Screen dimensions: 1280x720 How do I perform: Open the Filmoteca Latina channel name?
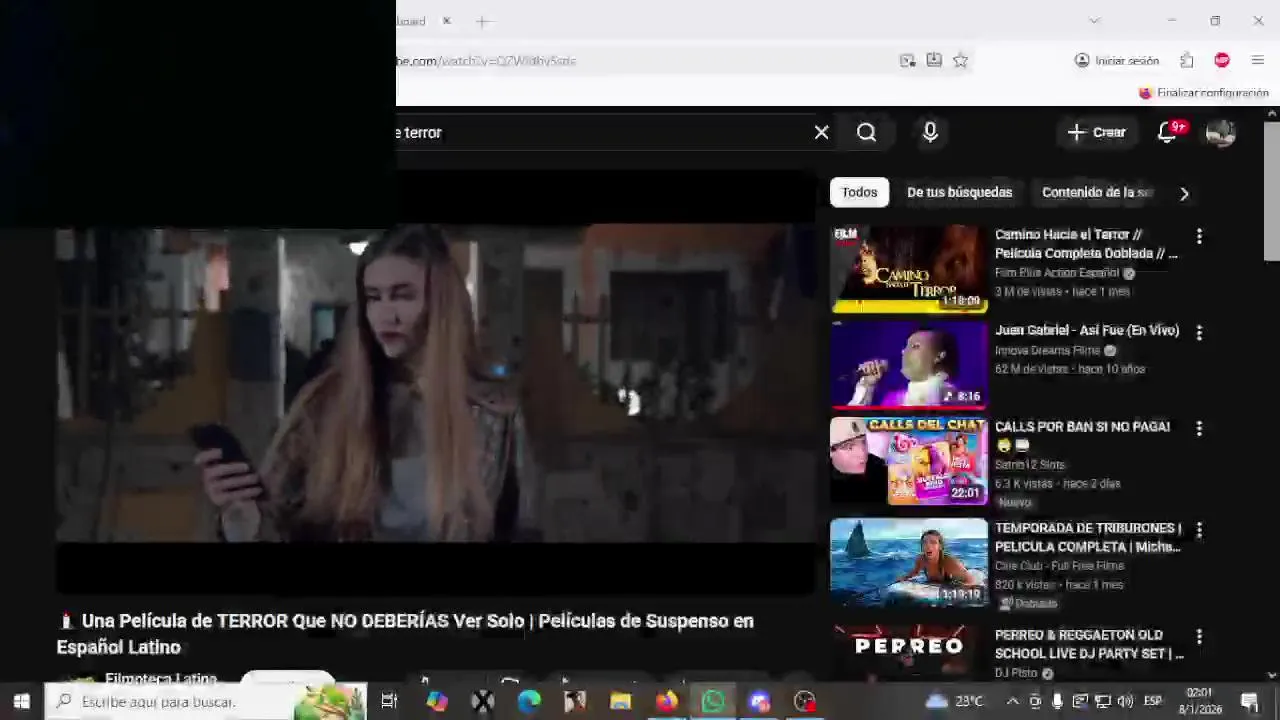point(161,679)
